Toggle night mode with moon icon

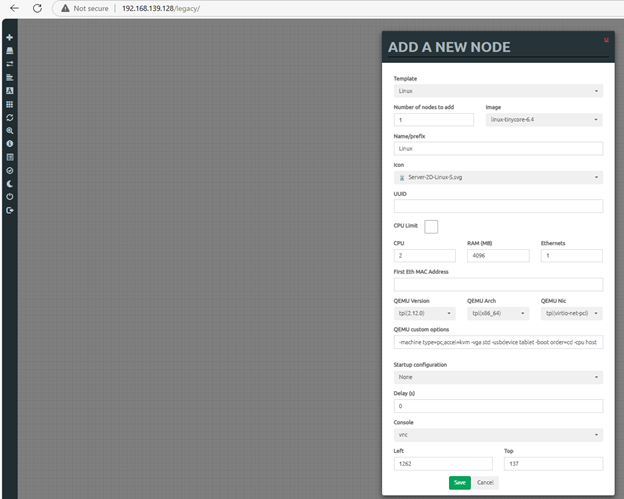point(10,184)
